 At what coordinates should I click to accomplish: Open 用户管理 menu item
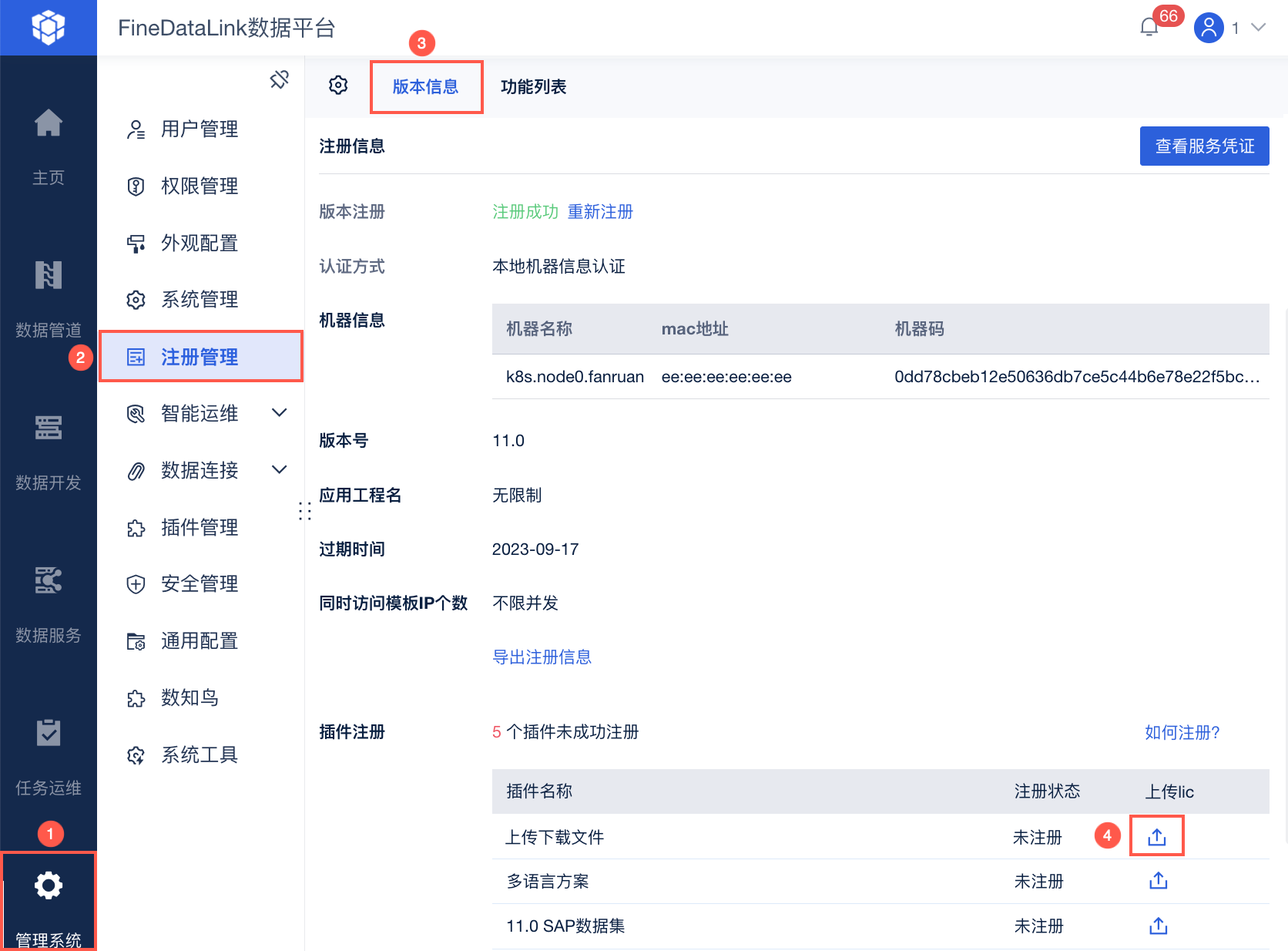click(x=201, y=129)
